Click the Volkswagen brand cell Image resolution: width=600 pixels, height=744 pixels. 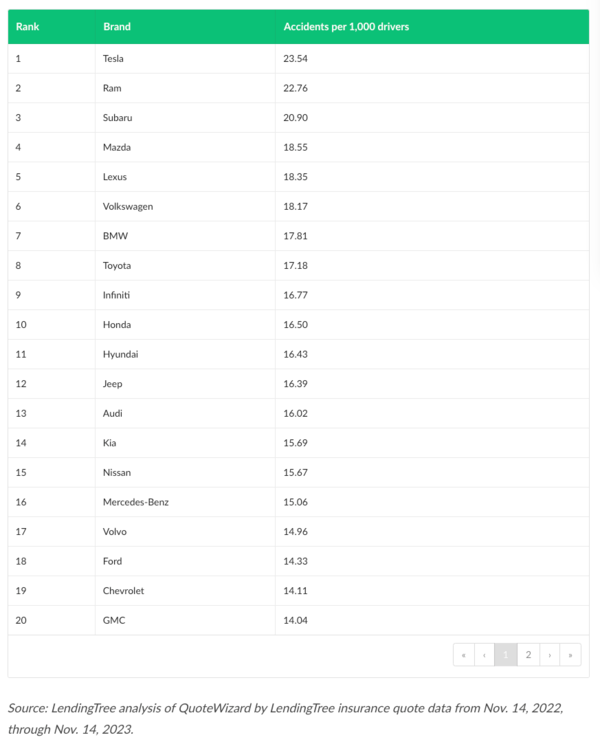(127, 206)
